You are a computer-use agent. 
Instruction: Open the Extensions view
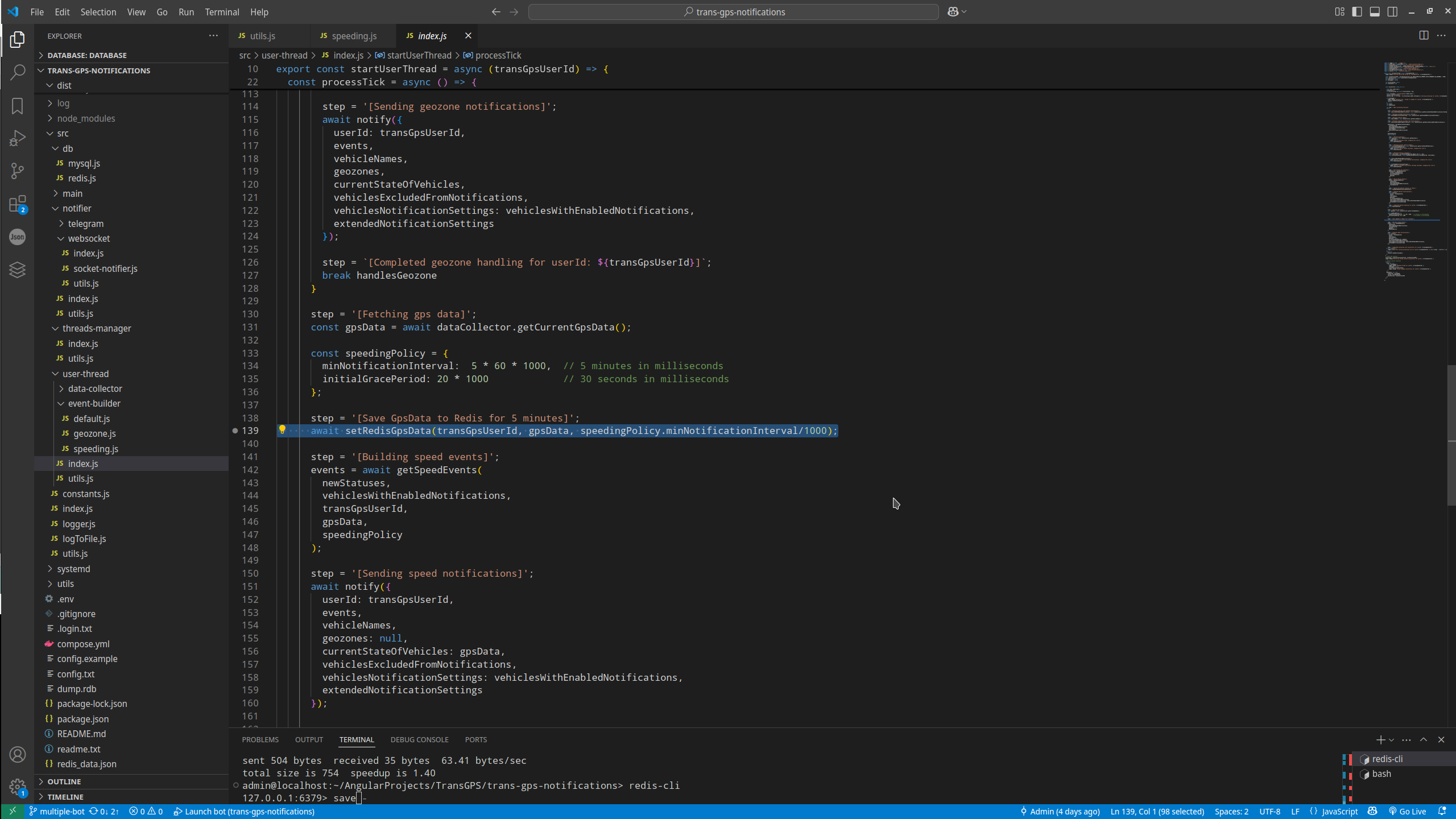[18, 204]
